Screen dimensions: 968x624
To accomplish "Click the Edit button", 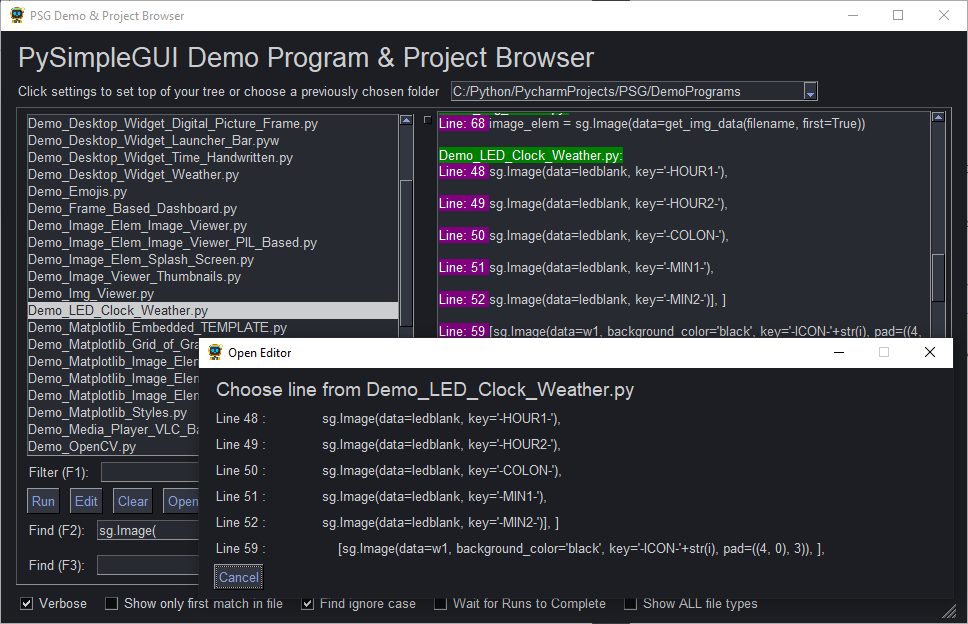I will click(86, 501).
